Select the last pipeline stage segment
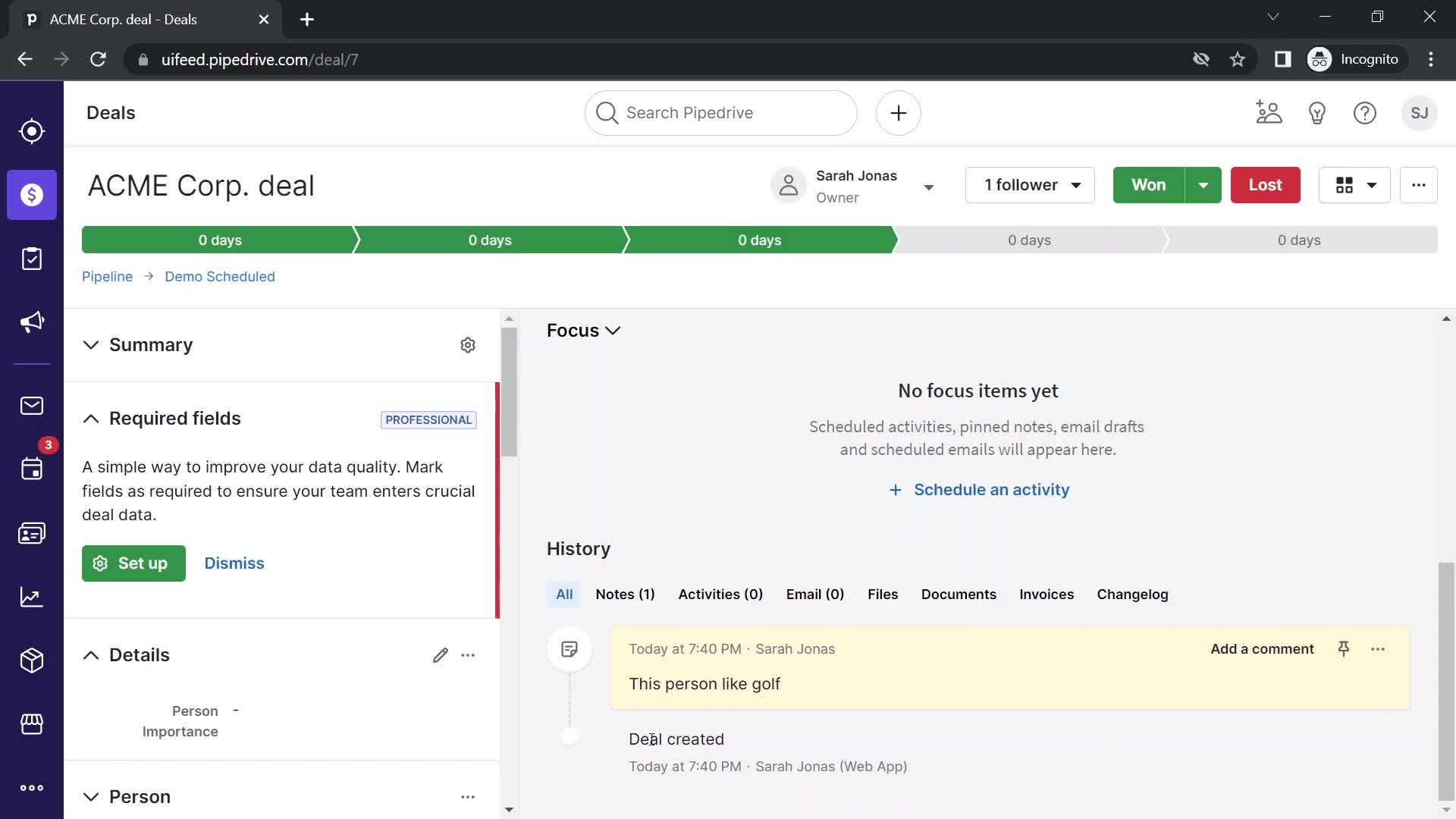This screenshot has width=1456, height=819. (1299, 240)
